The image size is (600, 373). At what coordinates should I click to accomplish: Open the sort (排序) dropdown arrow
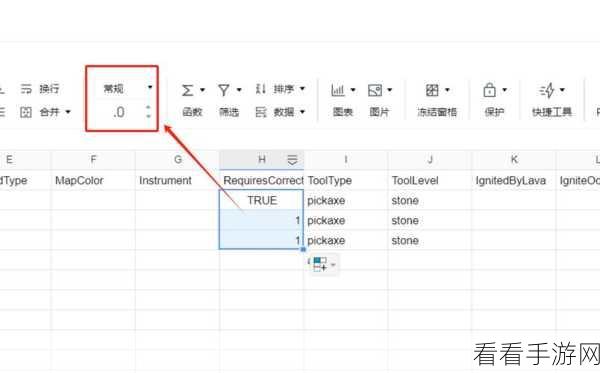[302, 89]
